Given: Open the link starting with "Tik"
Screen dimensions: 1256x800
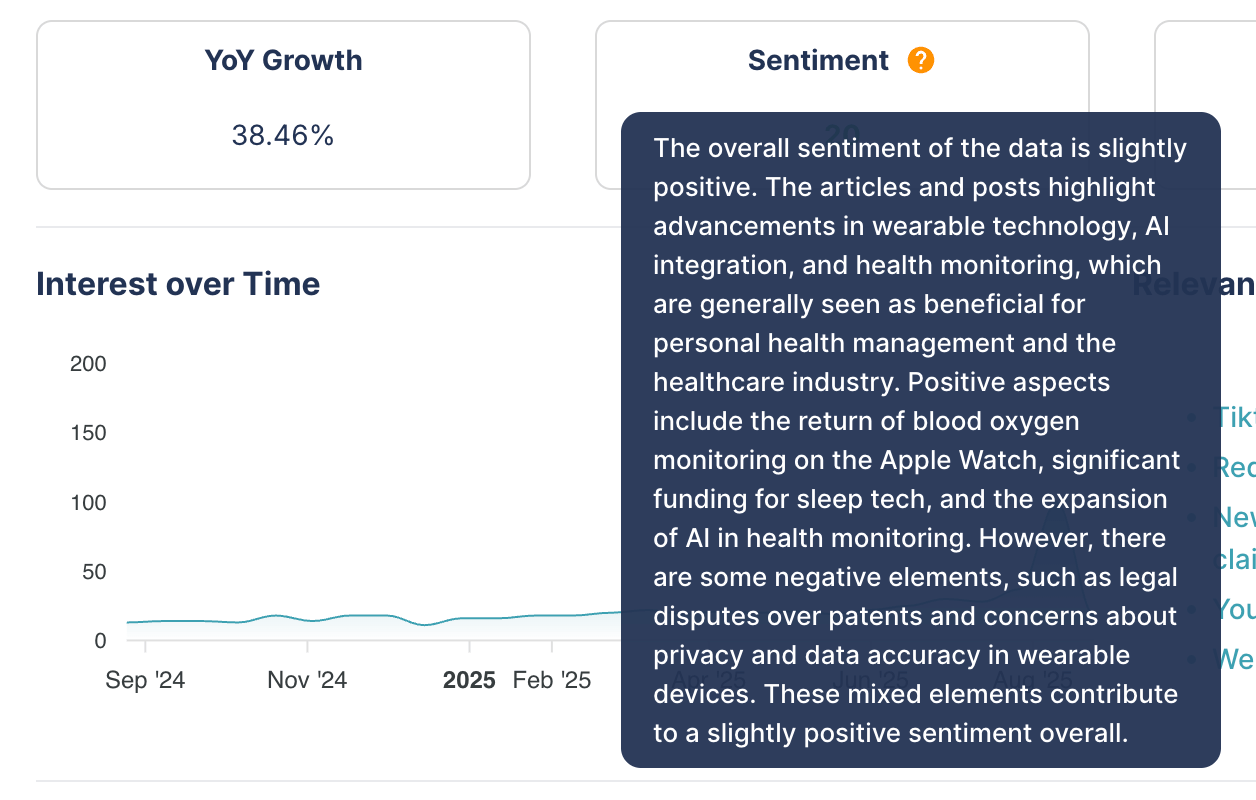Looking at the screenshot, I should 1234,417.
